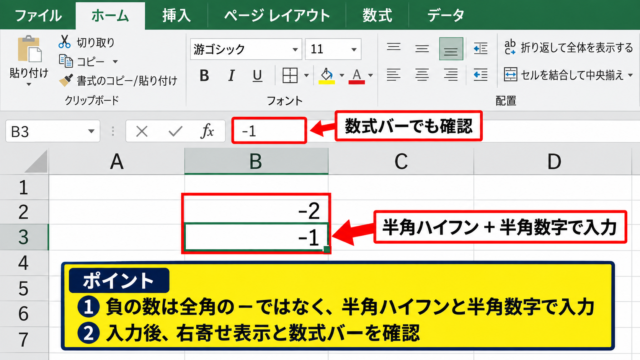Click the fx insert function icon
Image resolution: width=640 pixels, height=360 pixels.
207,131
